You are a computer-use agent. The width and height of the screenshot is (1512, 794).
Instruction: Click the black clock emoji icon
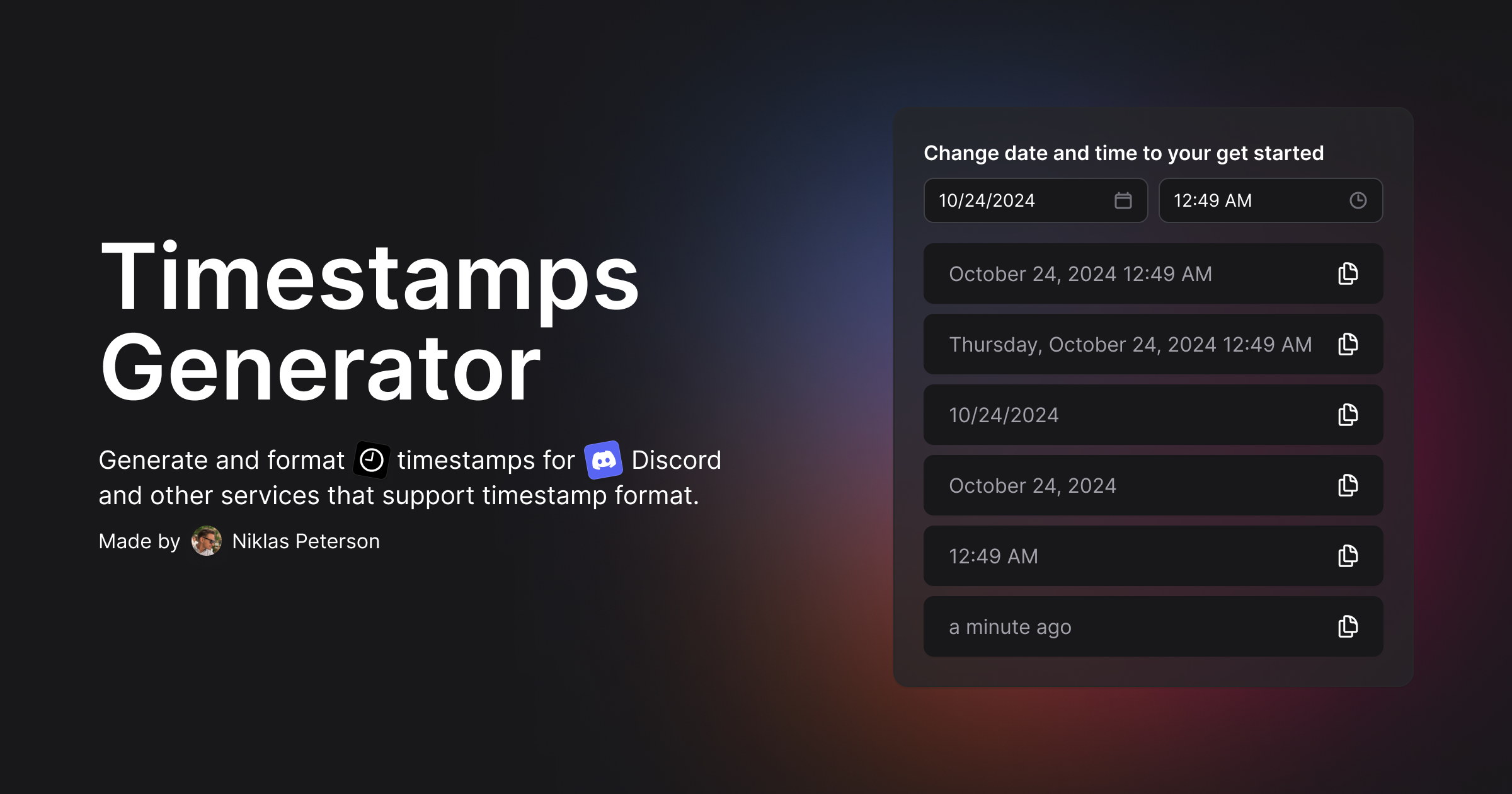372,460
